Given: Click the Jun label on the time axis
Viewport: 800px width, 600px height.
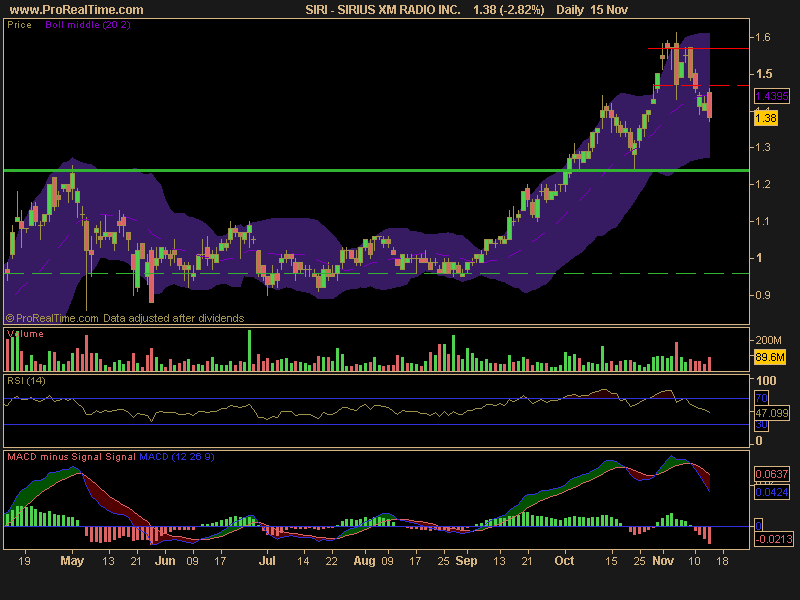Looking at the screenshot, I should click(x=165, y=561).
